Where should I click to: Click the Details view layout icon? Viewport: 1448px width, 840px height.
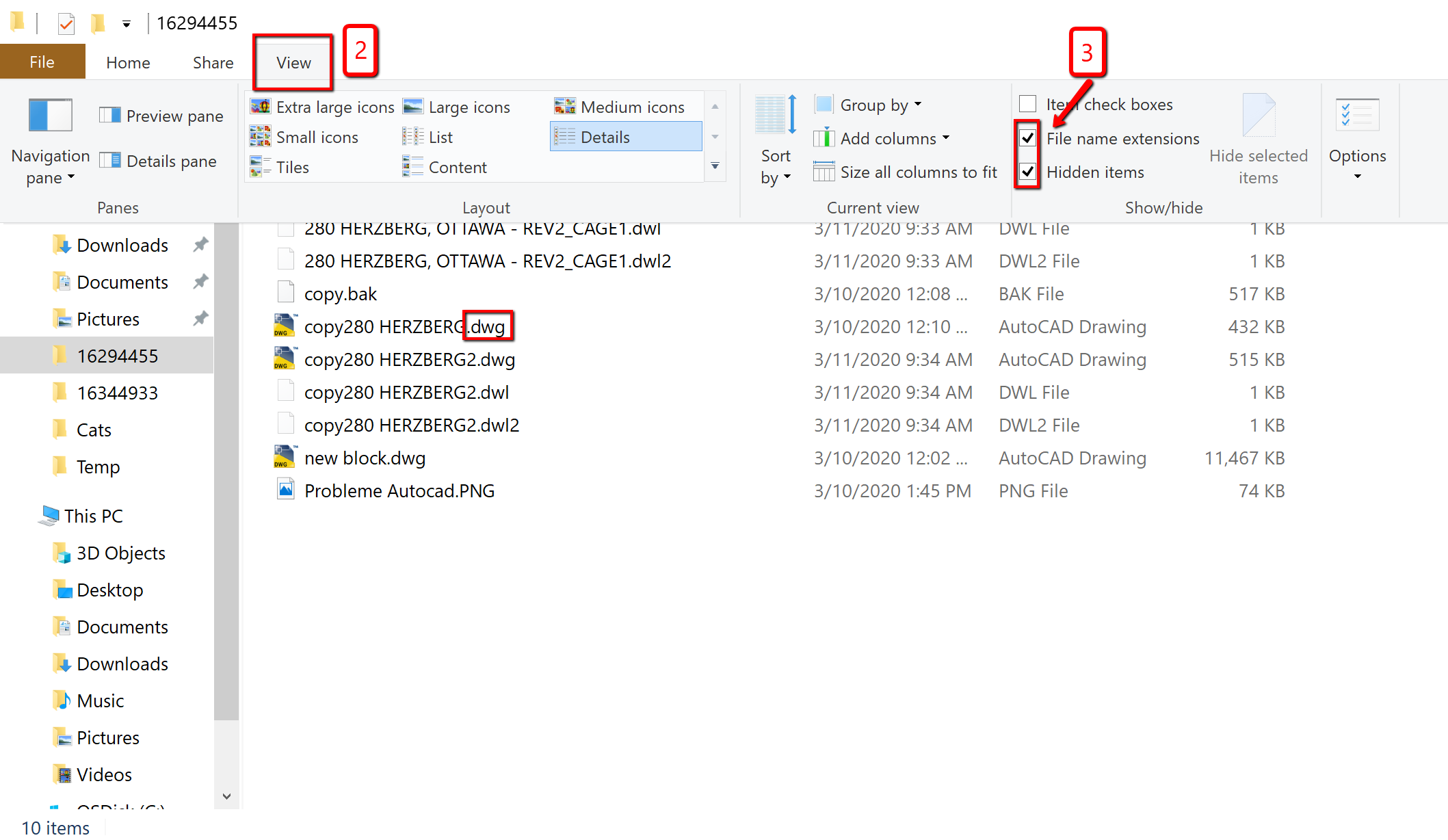(x=625, y=136)
